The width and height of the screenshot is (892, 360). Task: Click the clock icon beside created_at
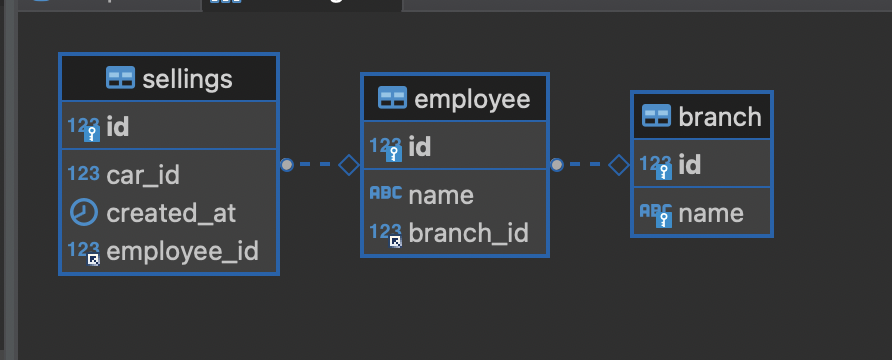tap(84, 213)
